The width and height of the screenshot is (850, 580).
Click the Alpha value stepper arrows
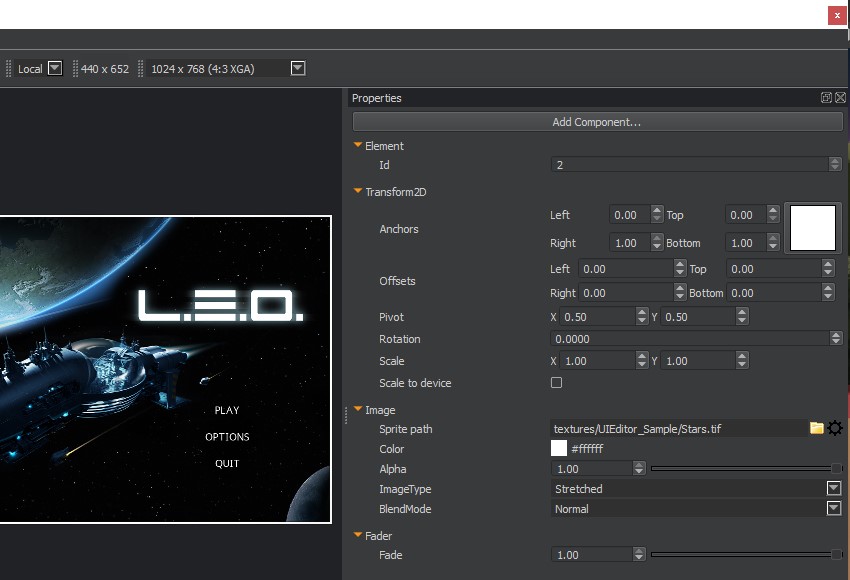click(x=639, y=469)
